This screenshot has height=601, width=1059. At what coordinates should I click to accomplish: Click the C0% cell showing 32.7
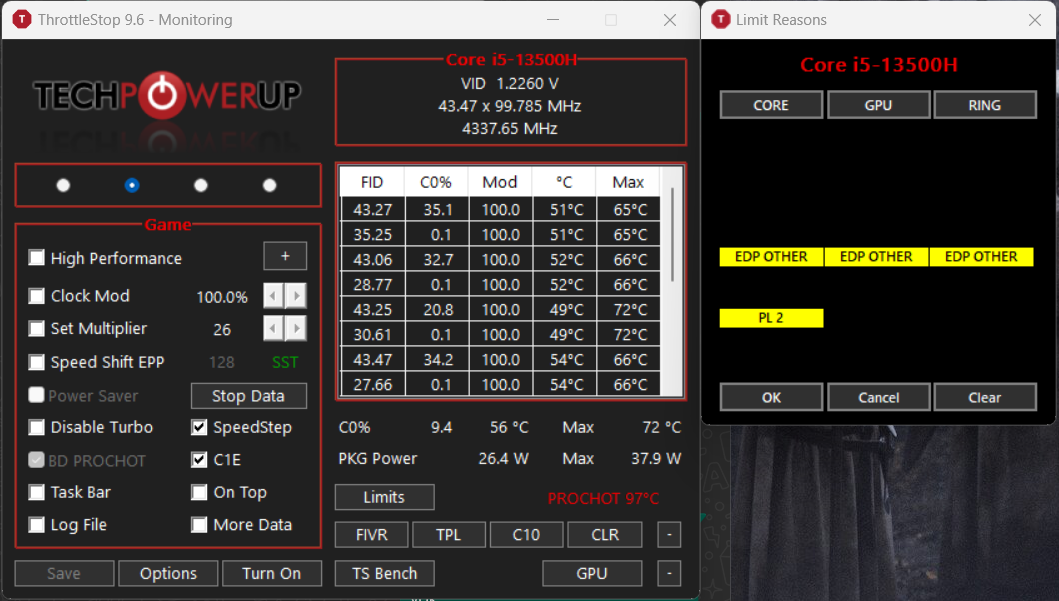(x=438, y=259)
